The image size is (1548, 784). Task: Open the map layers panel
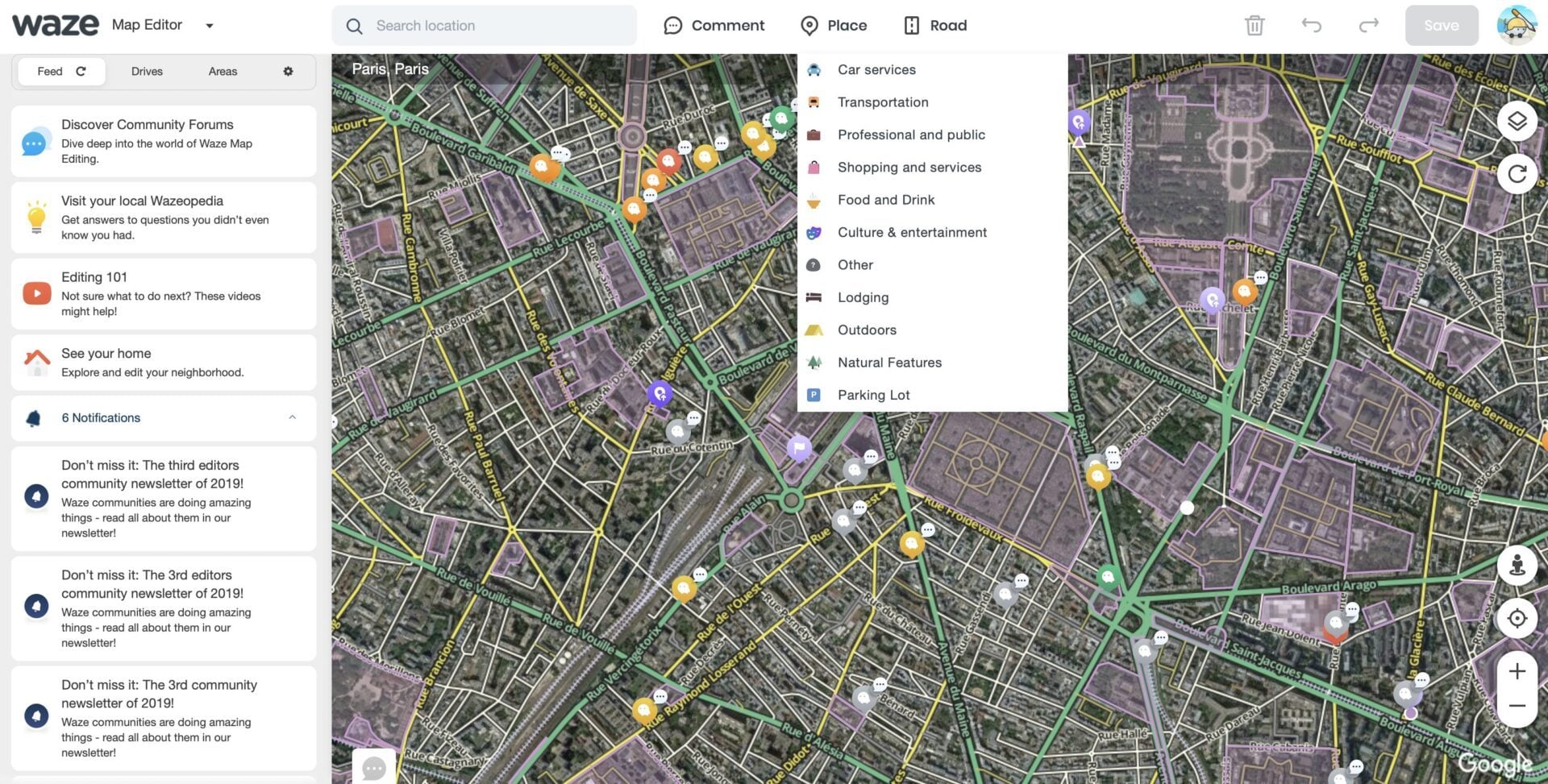point(1517,122)
